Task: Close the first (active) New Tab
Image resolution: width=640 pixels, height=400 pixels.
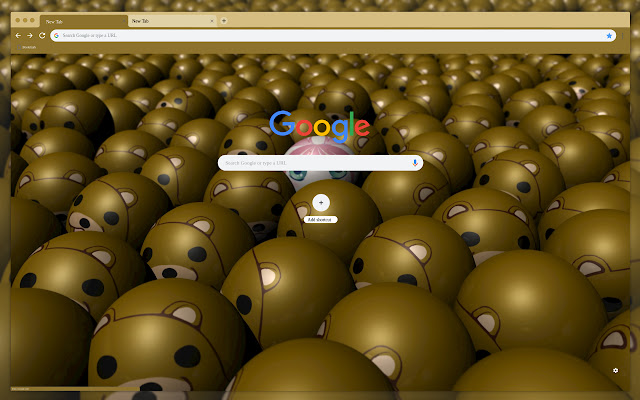Action: [124, 21]
